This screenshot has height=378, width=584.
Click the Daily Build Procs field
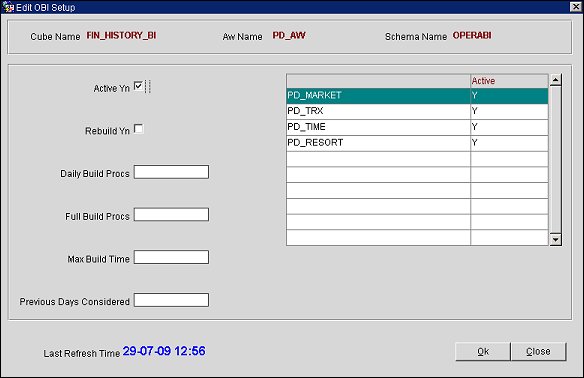tap(171, 172)
